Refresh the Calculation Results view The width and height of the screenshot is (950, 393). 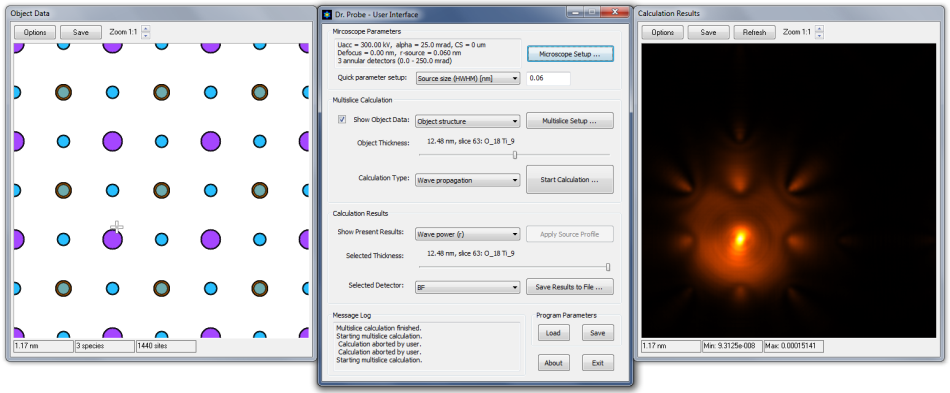coord(754,33)
